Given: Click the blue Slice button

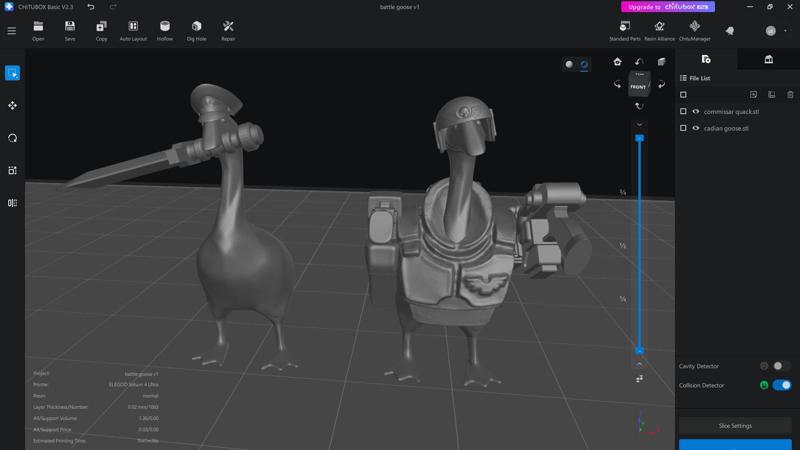Looking at the screenshot, I should 735,444.
